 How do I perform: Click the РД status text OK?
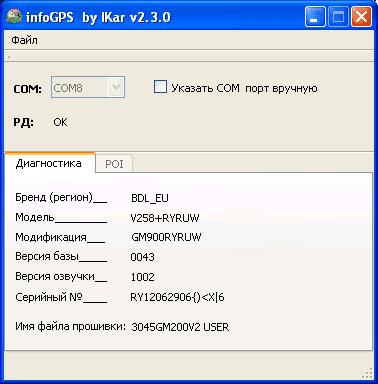click(60, 122)
